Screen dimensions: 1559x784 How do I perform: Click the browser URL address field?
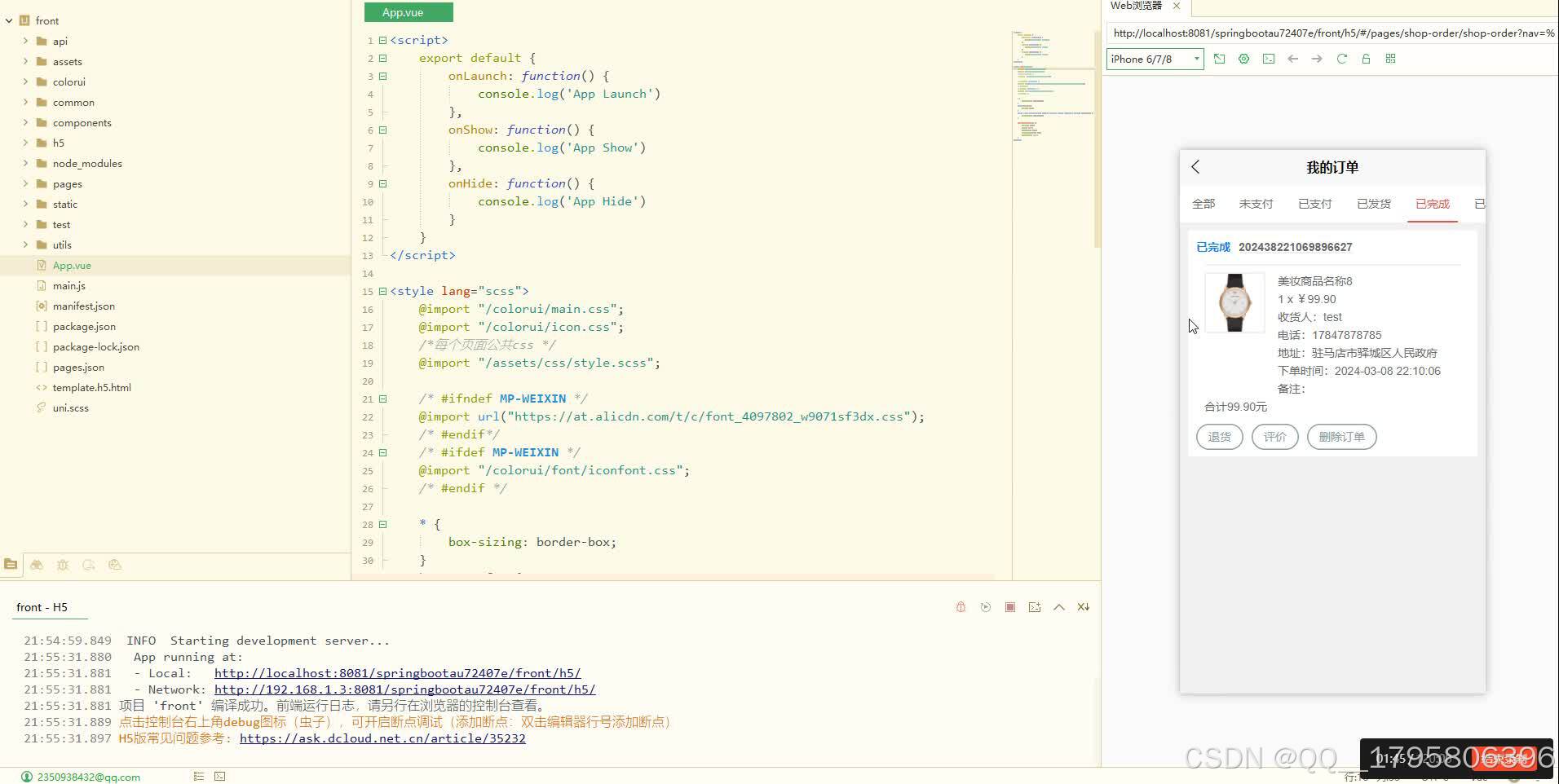click(1332, 33)
